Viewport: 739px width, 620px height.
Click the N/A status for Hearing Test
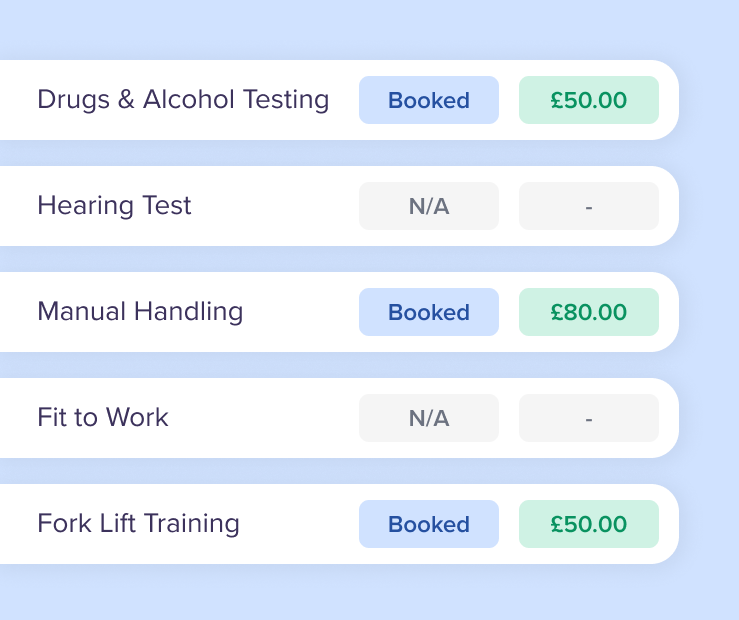(x=429, y=206)
